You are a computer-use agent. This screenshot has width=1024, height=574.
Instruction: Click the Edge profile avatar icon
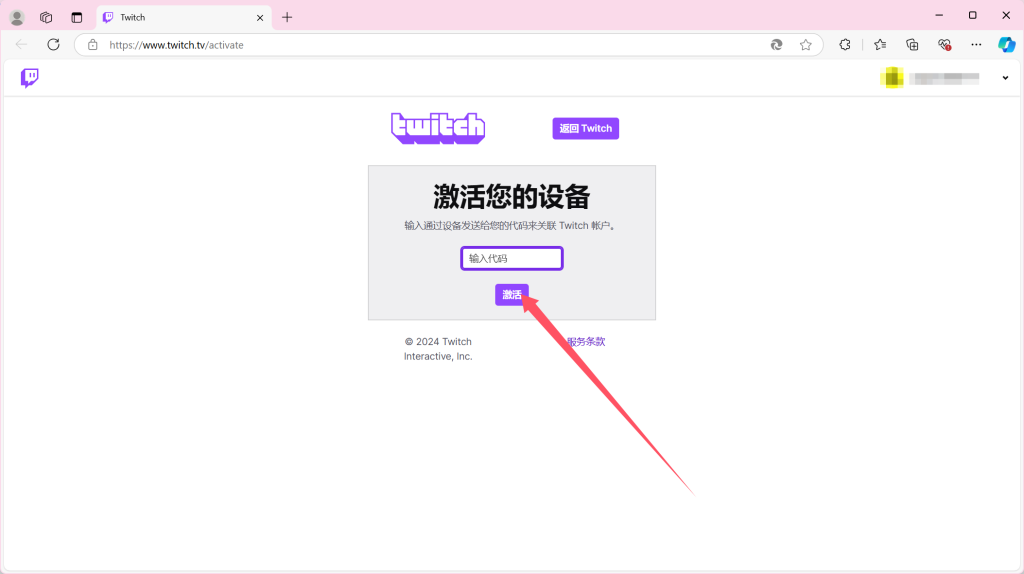click(17, 18)
